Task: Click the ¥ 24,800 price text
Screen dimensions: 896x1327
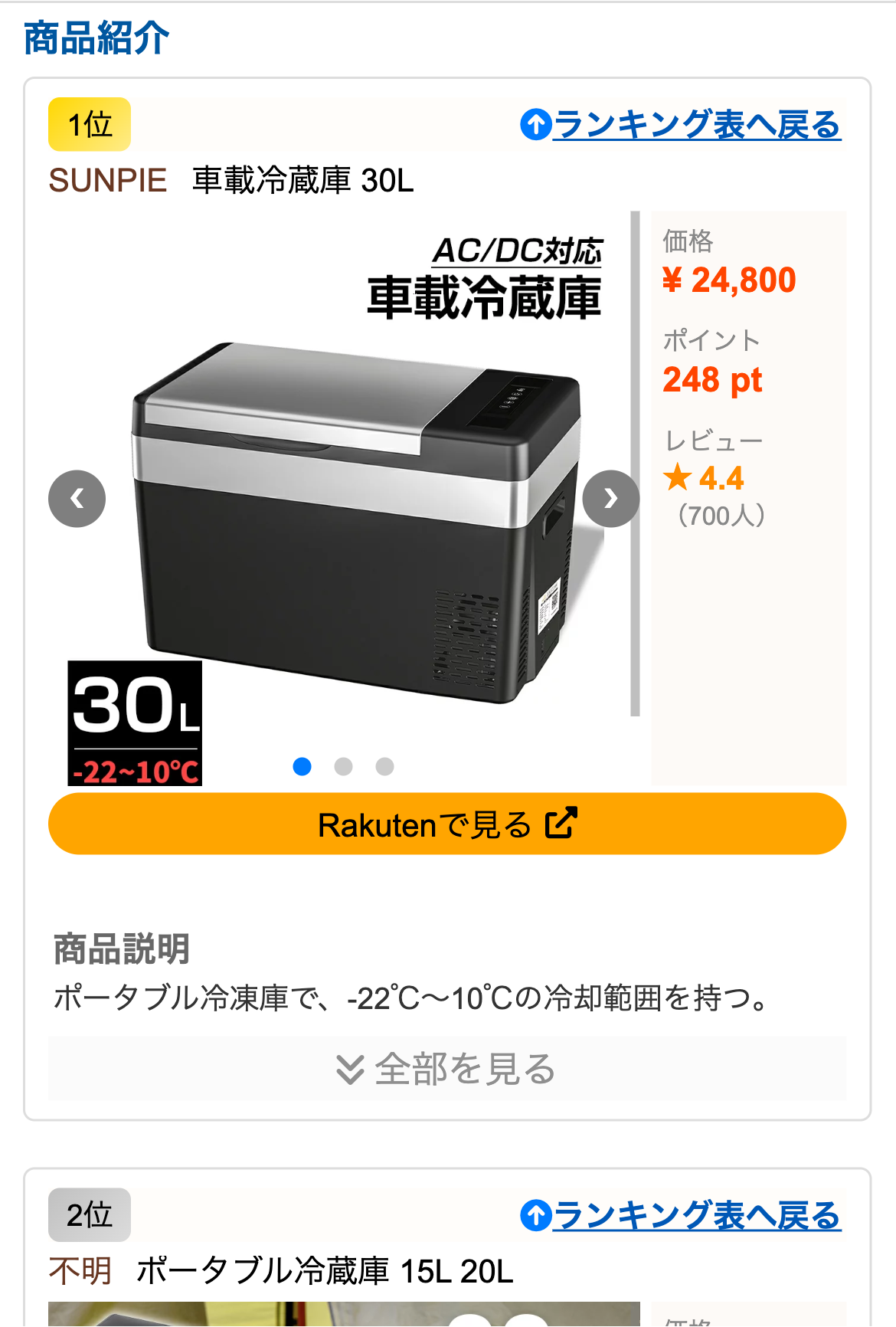Action: coord(729,280)
